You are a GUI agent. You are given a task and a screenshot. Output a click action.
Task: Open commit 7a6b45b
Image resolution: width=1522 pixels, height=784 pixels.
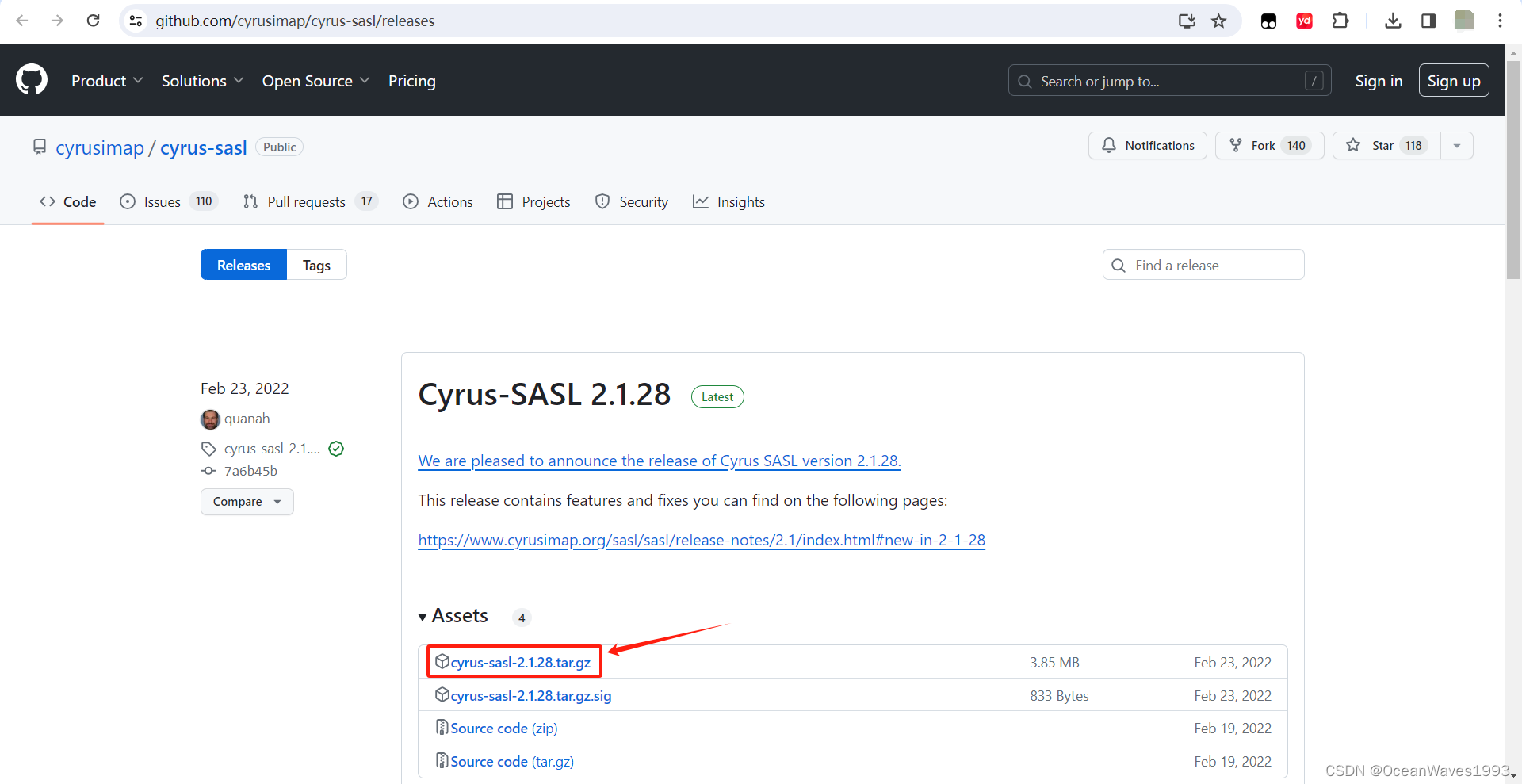[250, 471]
